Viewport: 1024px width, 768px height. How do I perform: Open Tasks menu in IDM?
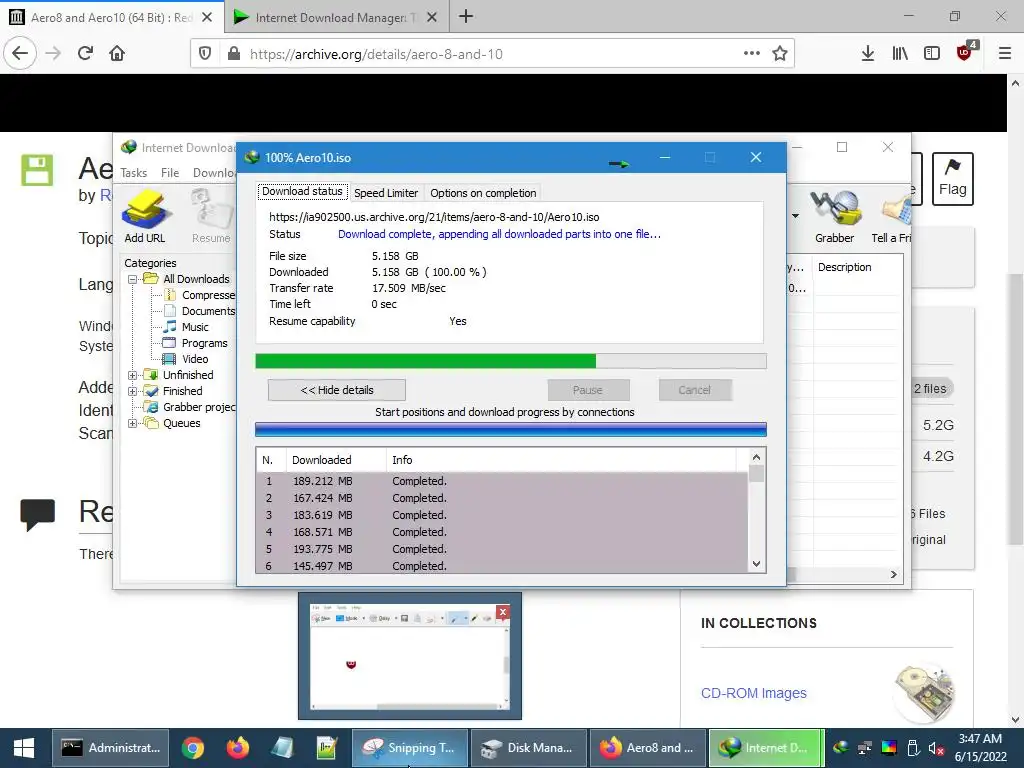pos(133,172)
